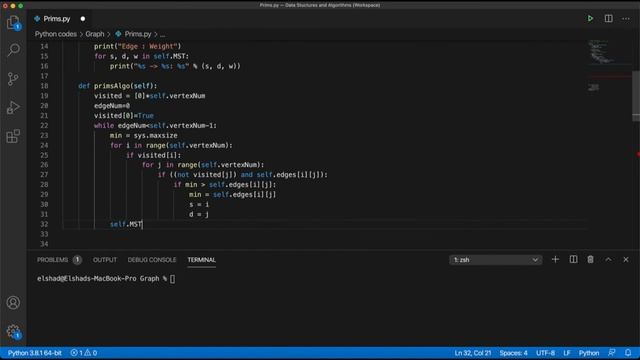Expand Prims.py breadcrumb item
The height and width of the screenshot is (360, 640).
coord(138,34)
